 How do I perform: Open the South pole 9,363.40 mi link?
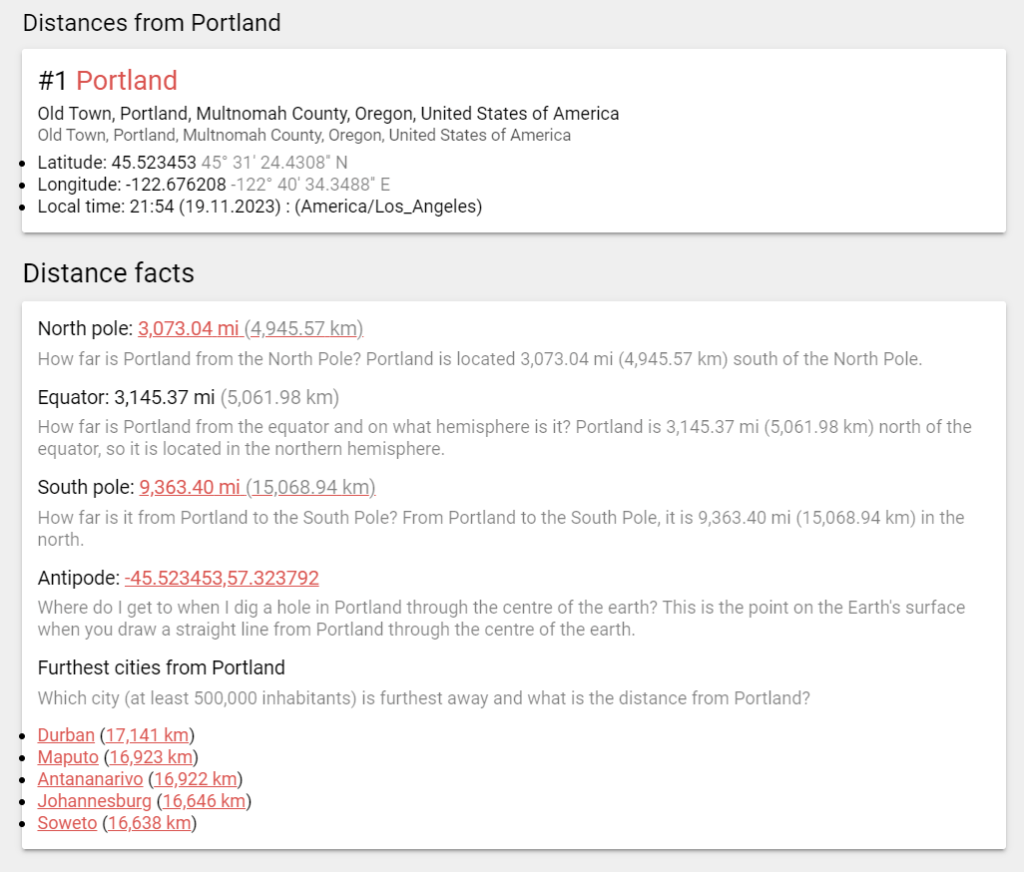click(x=190, y=488)
